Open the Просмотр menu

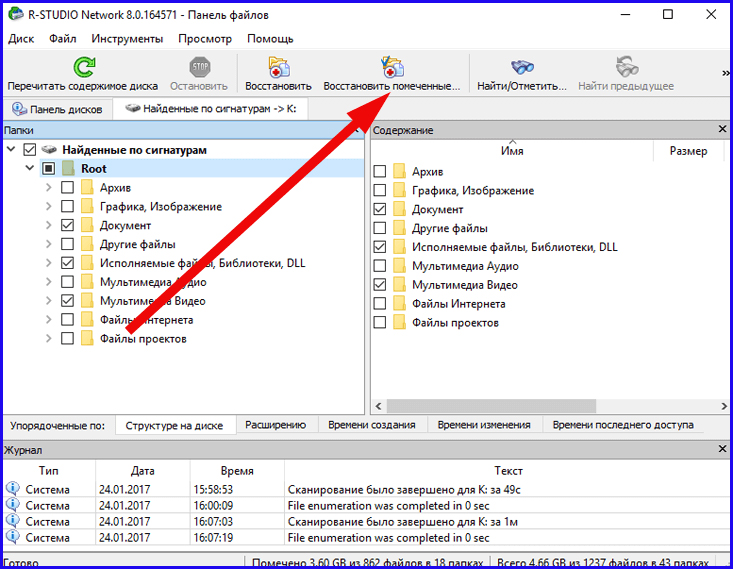[205, 39]
